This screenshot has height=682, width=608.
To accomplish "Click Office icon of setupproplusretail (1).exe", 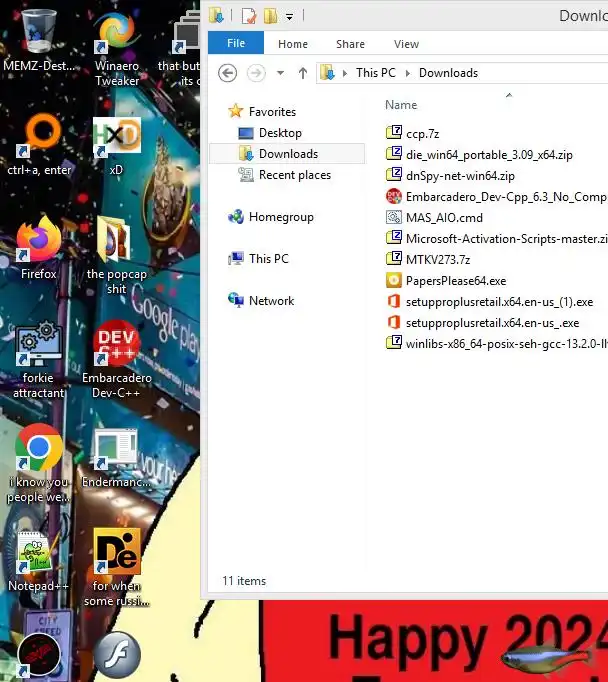I will (x=394, y=301).
